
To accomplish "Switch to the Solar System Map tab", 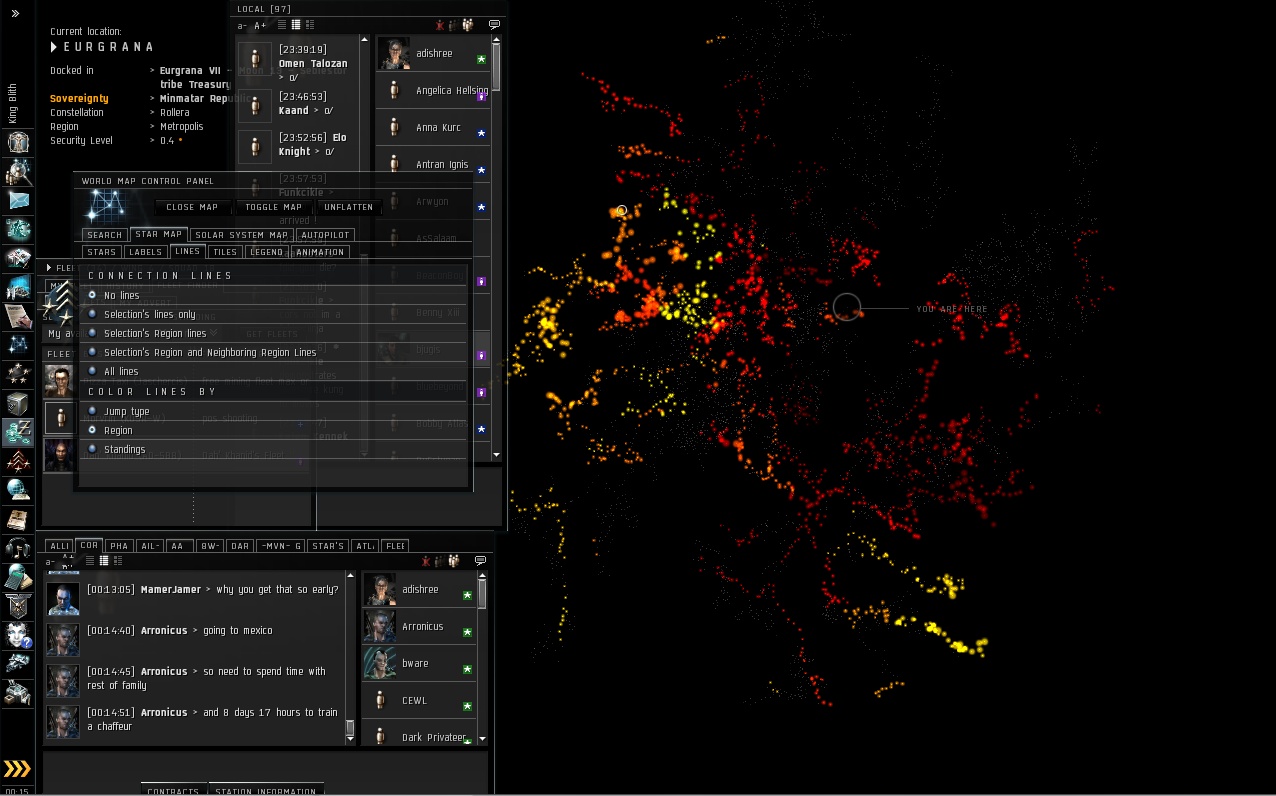I will 241,235.
